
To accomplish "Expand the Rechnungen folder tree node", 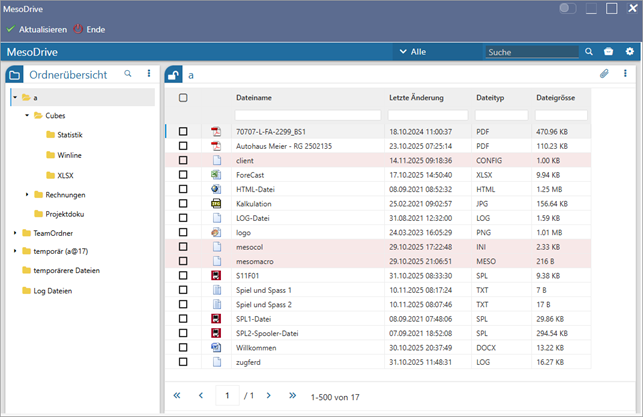I will (x=28, y=194).
